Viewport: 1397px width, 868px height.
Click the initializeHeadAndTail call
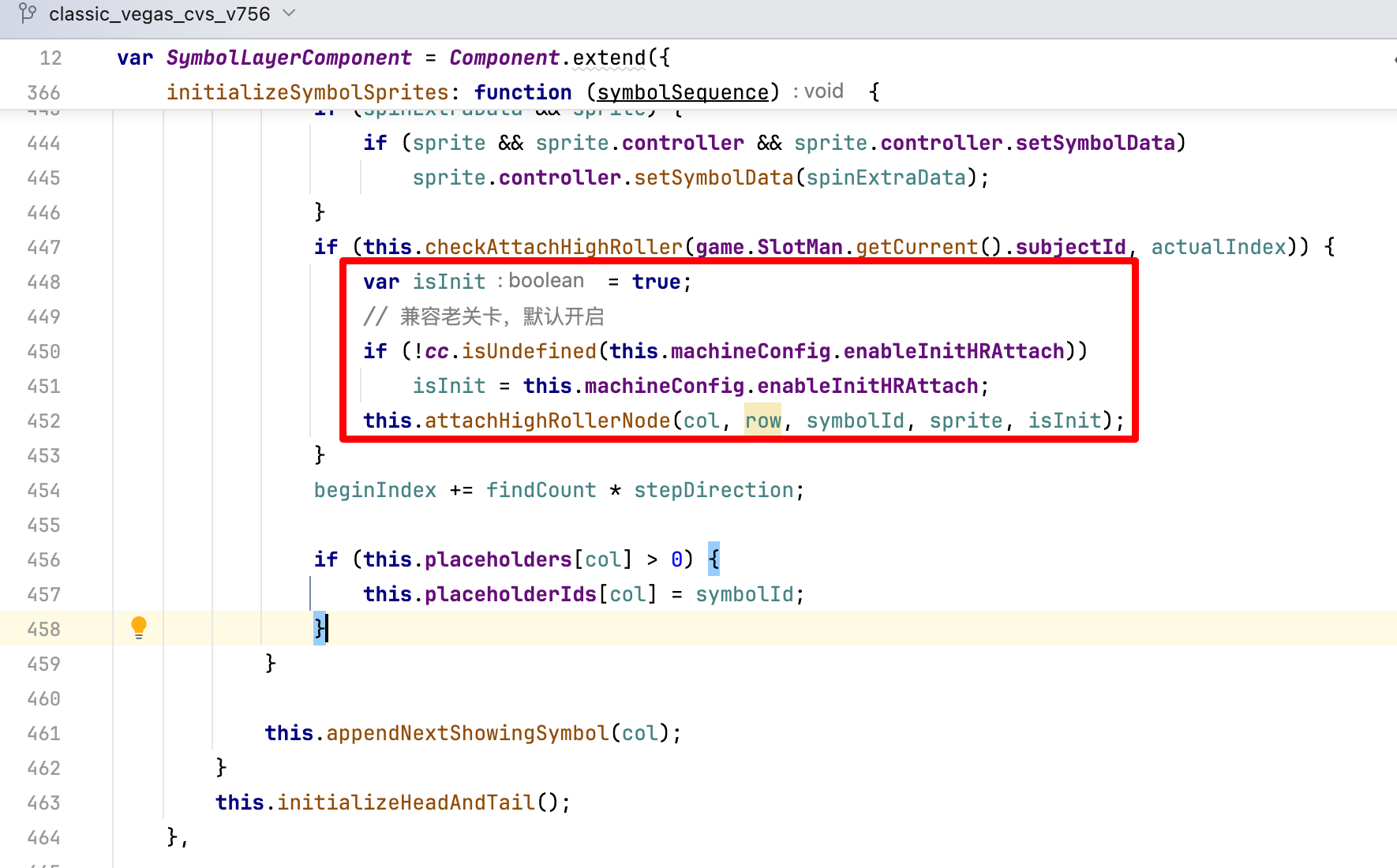[406, 803]
